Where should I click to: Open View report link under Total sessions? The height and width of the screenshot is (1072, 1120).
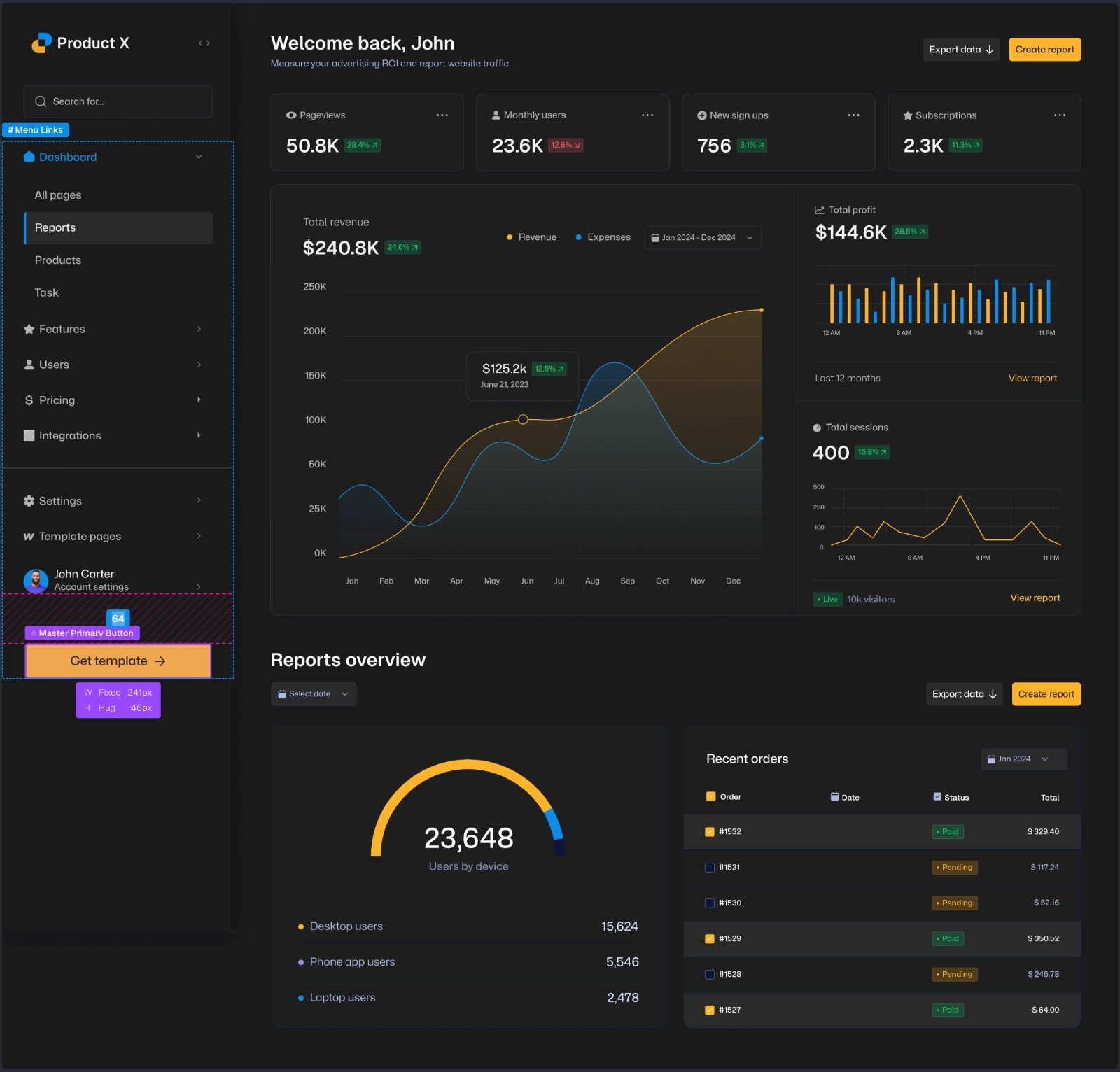tap(1035, 598)
